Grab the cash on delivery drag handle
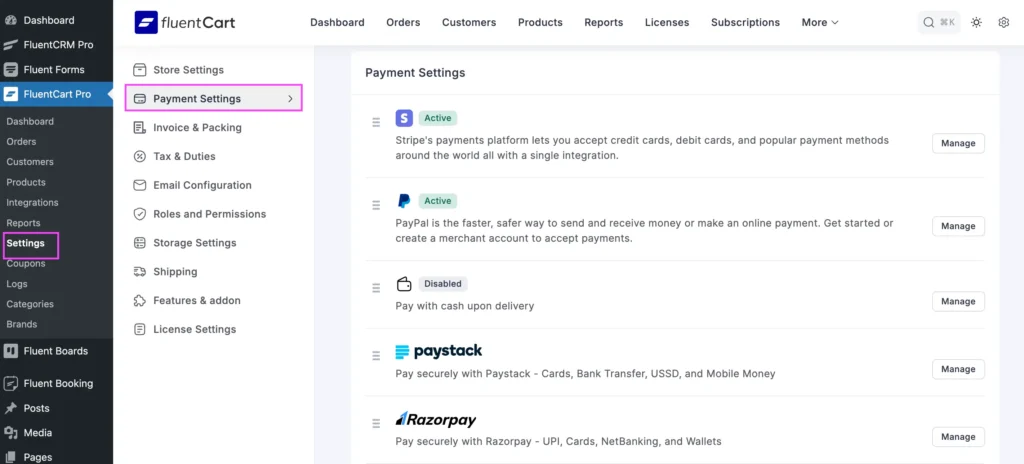Image resolution: width=1024 pixels, height=464 pixels. point(376,288)
